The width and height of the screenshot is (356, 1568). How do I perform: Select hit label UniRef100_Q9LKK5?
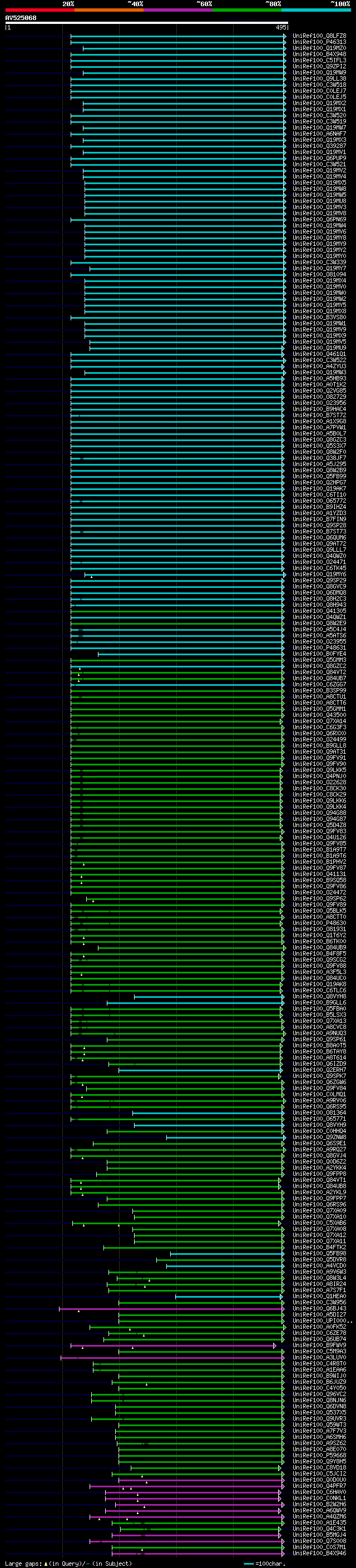pos(319,770)
